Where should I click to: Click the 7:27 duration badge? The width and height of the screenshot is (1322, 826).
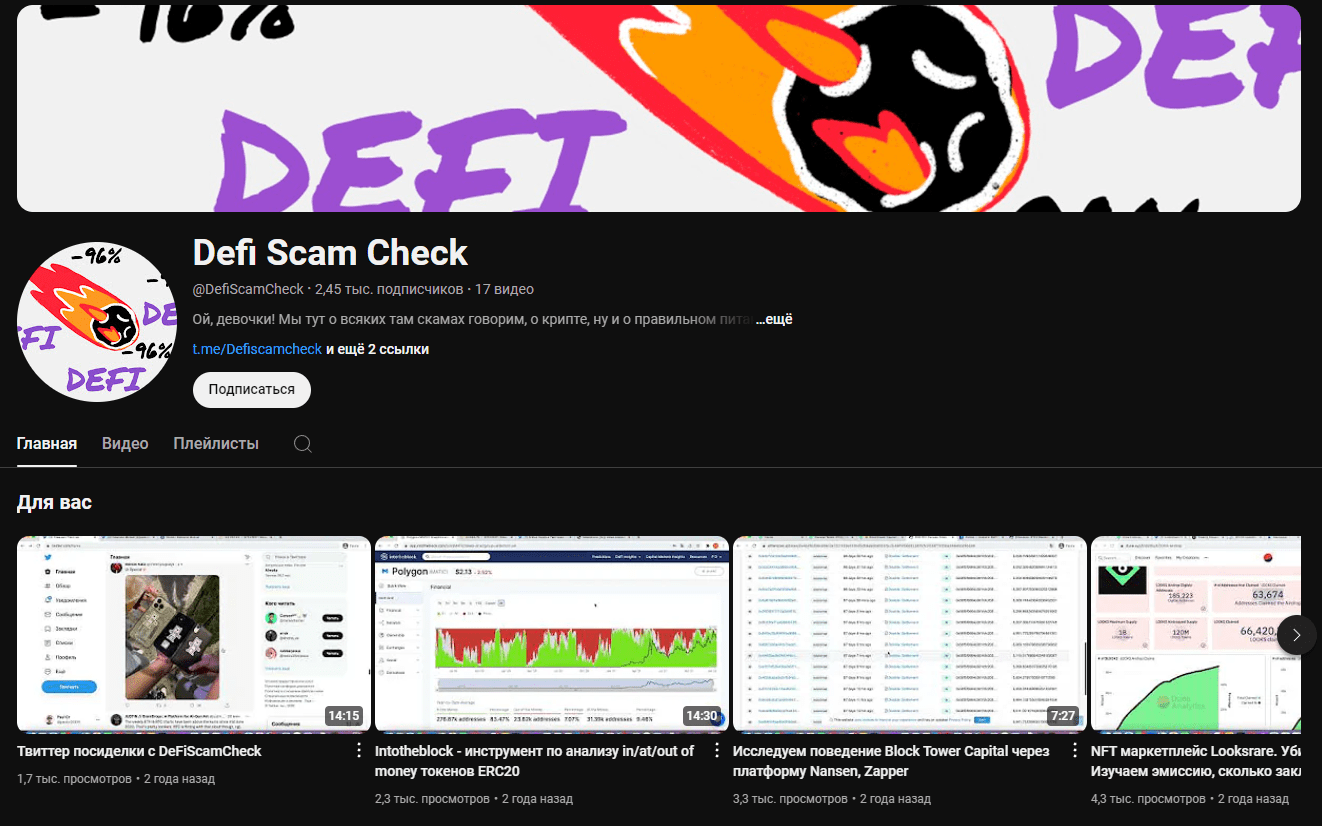click(1062, 716)
